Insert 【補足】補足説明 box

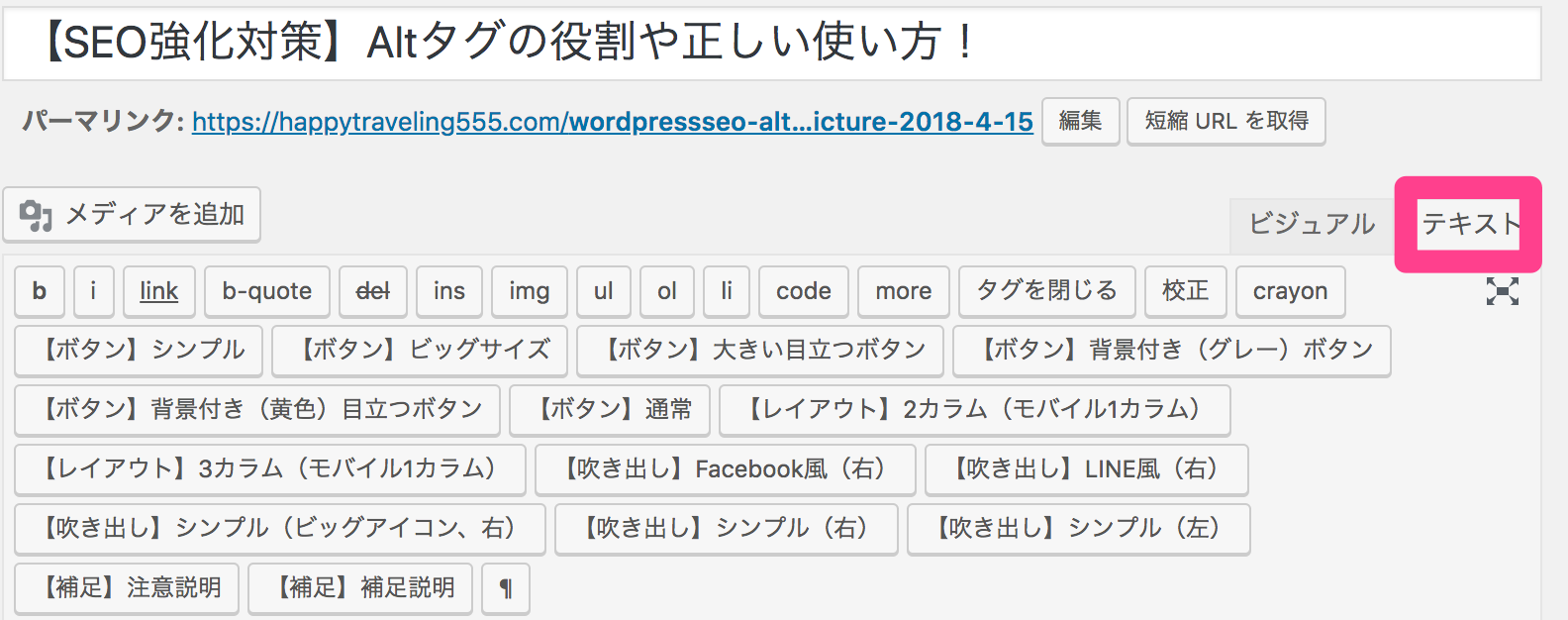click(x=360, y=588)
